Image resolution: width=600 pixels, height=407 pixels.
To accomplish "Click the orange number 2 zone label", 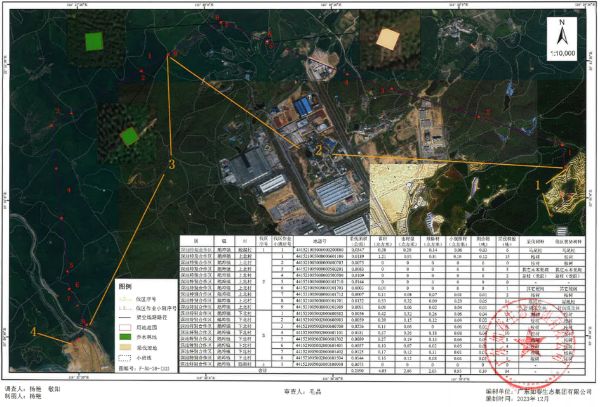I will pyautogui.click(x=319, y=147).
